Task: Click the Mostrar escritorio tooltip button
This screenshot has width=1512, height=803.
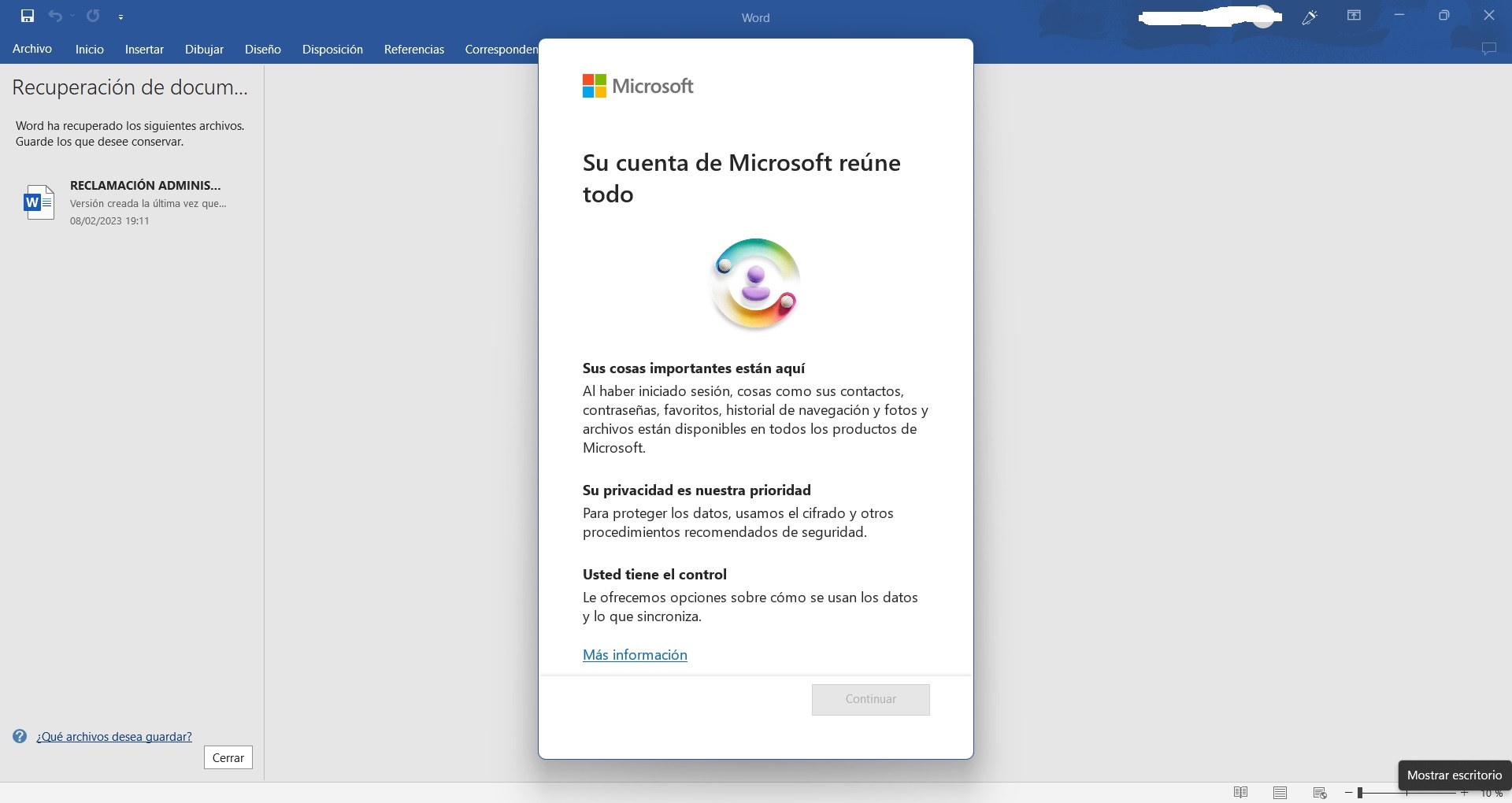Action: click(1455, 775)
